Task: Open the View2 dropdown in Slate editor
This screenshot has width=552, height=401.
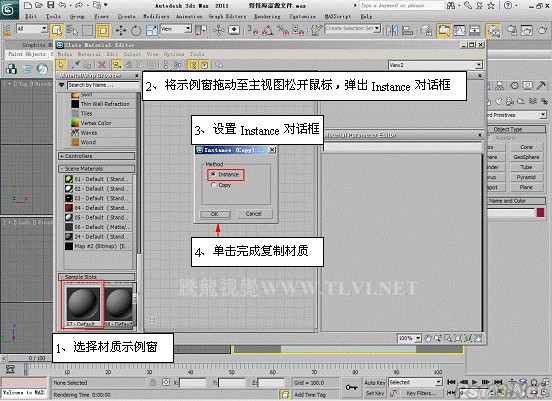Action: (x=435, y=65)
